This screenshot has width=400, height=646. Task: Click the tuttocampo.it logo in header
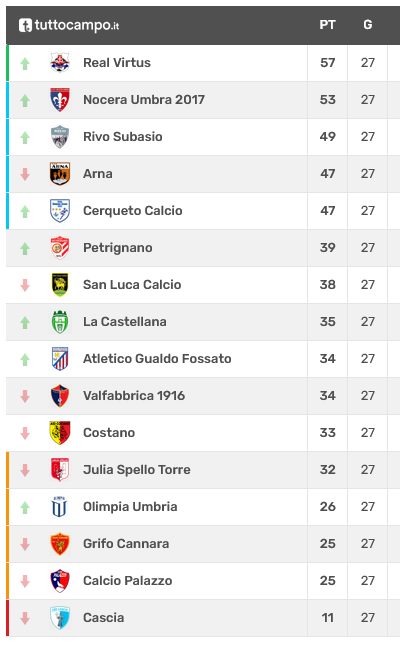point(69,26)
